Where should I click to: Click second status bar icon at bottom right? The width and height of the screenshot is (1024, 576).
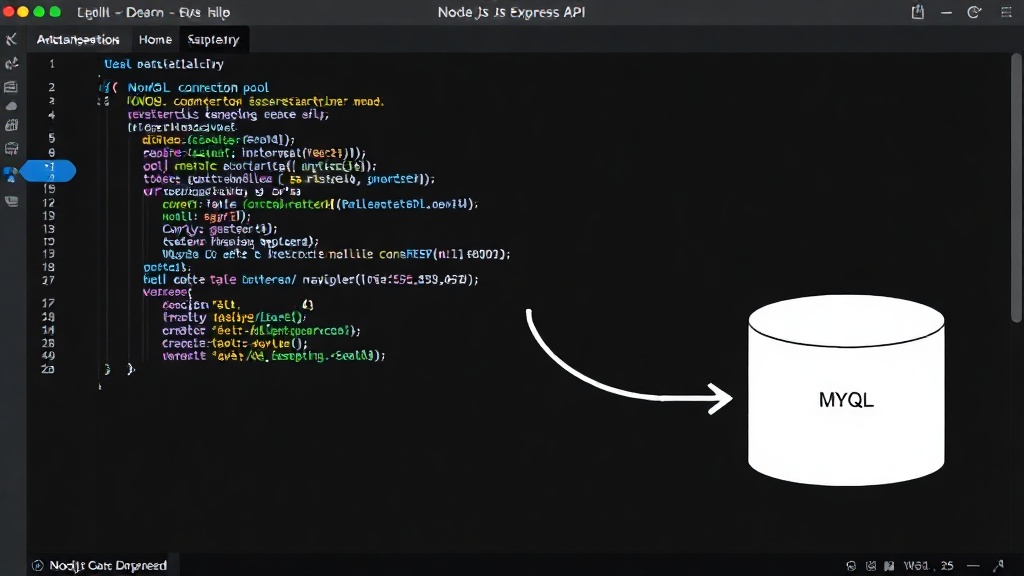[871, 566]
